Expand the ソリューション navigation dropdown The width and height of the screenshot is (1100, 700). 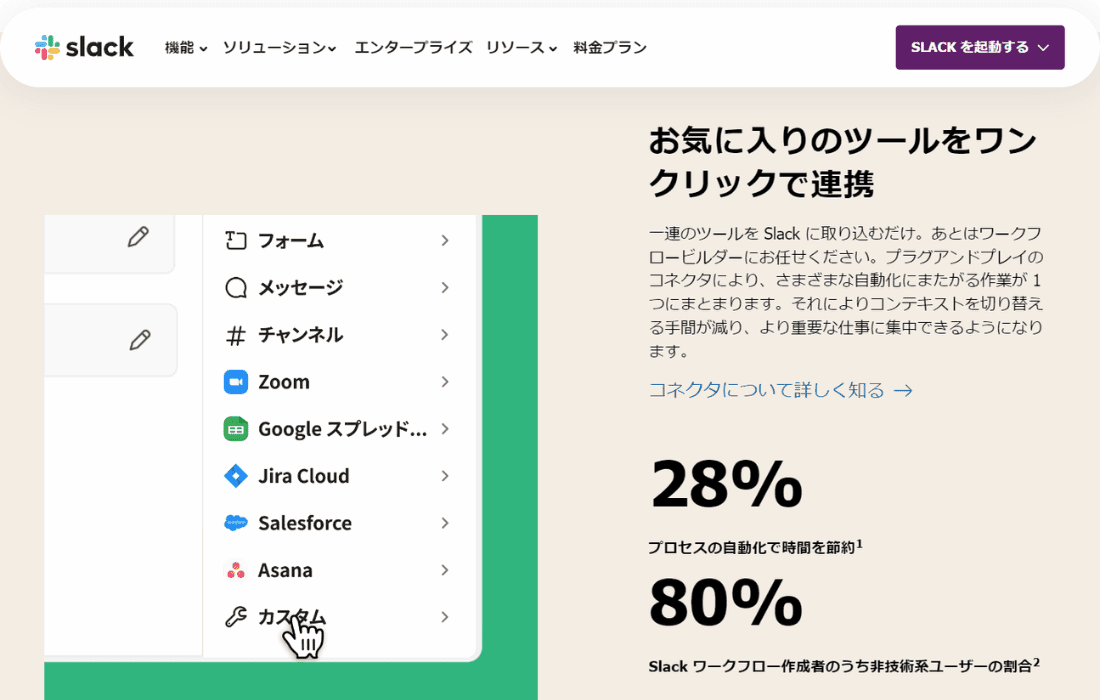coord(280,48)
